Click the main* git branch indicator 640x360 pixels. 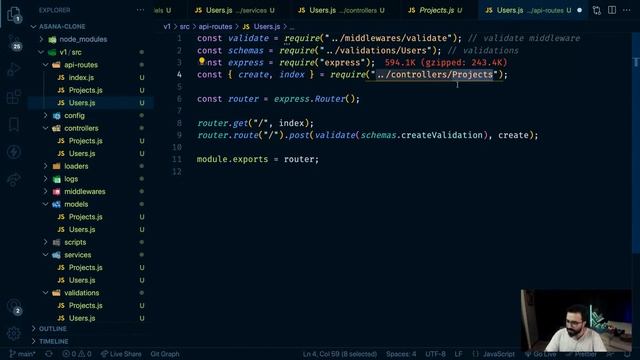pyautogui.click(x=22, y=354)
